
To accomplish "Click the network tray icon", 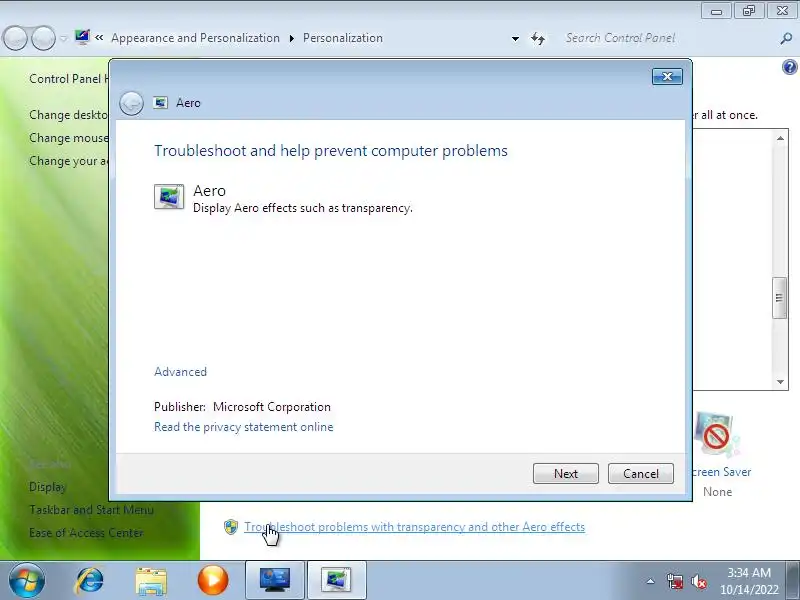I will (x=675, y=581).
